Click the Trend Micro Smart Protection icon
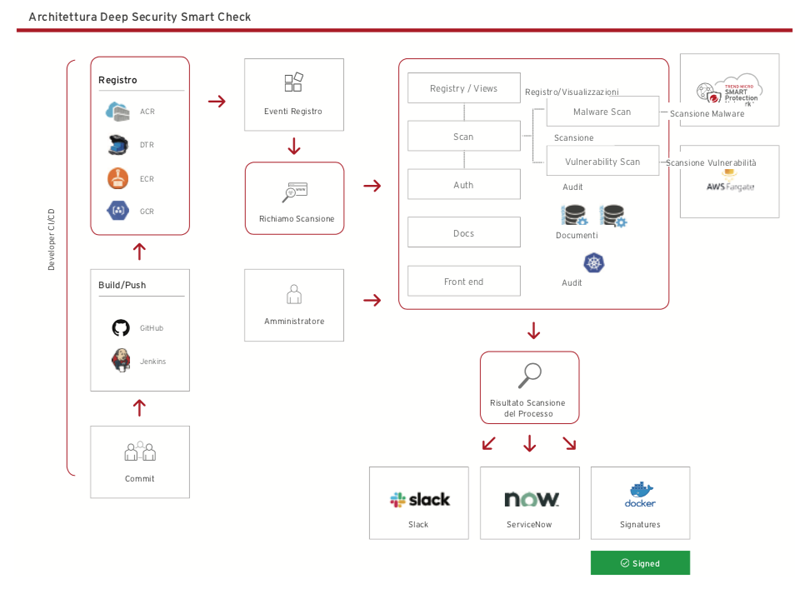This screenshot has width=800, height=594. pyautogui.click(x=729, y=90)
